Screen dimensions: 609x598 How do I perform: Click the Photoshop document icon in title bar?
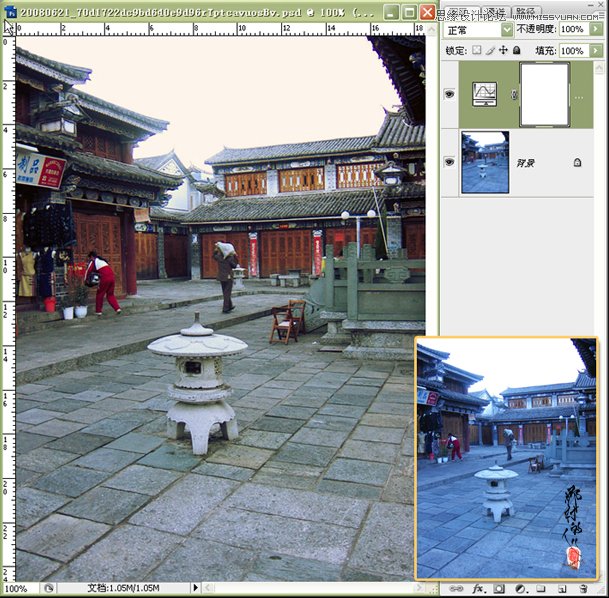[x=10, y=12]
